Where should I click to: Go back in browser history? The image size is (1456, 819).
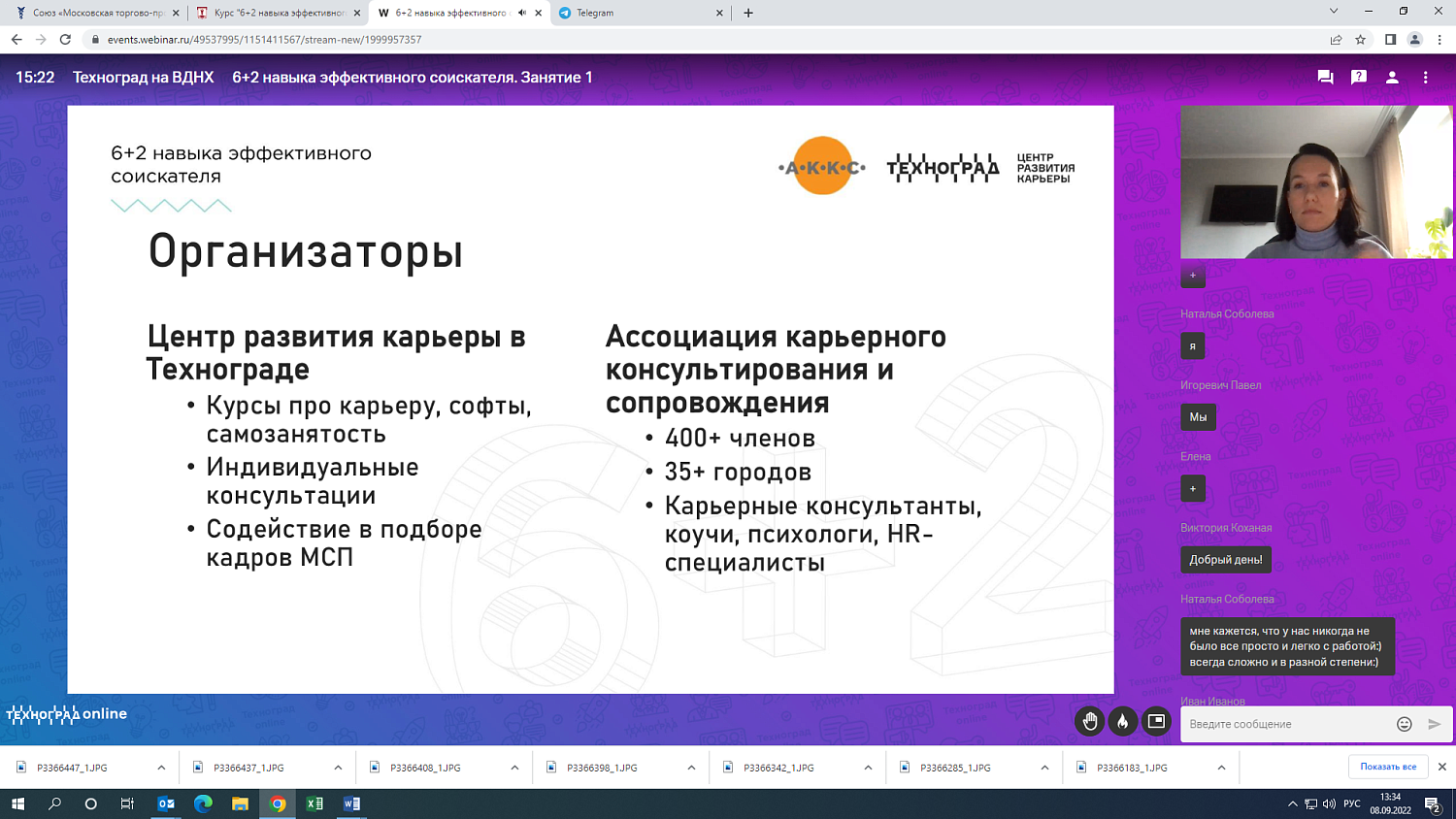[17, 40]
